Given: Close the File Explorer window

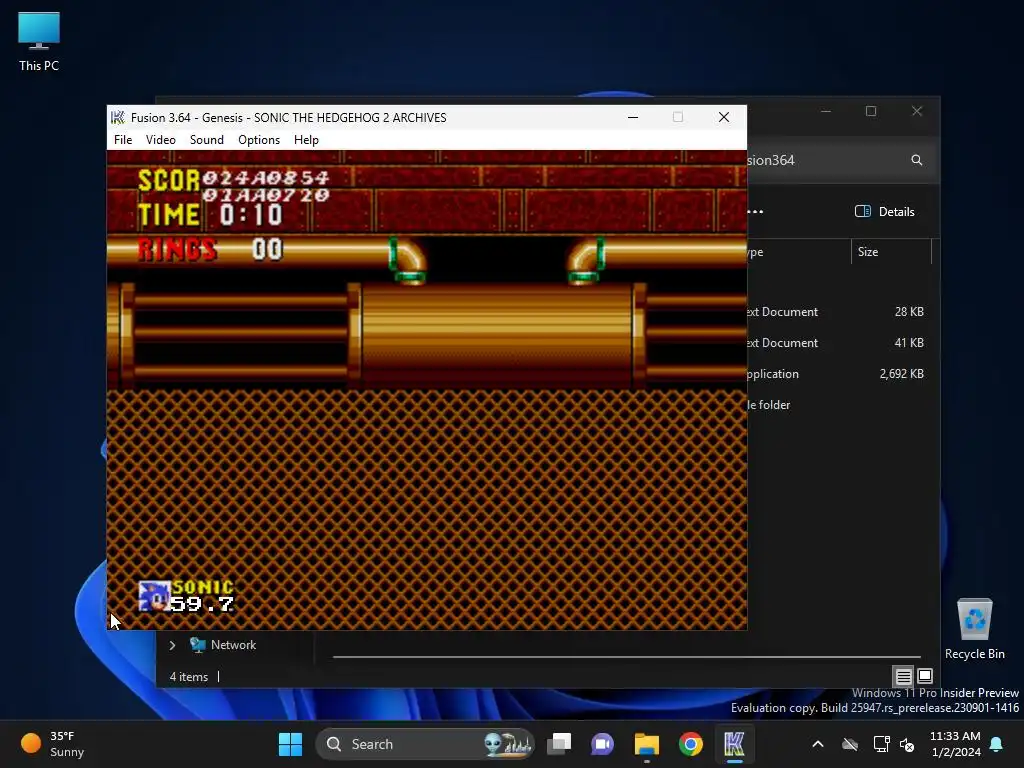Looking at the screenshot, I should pos(917,112).
